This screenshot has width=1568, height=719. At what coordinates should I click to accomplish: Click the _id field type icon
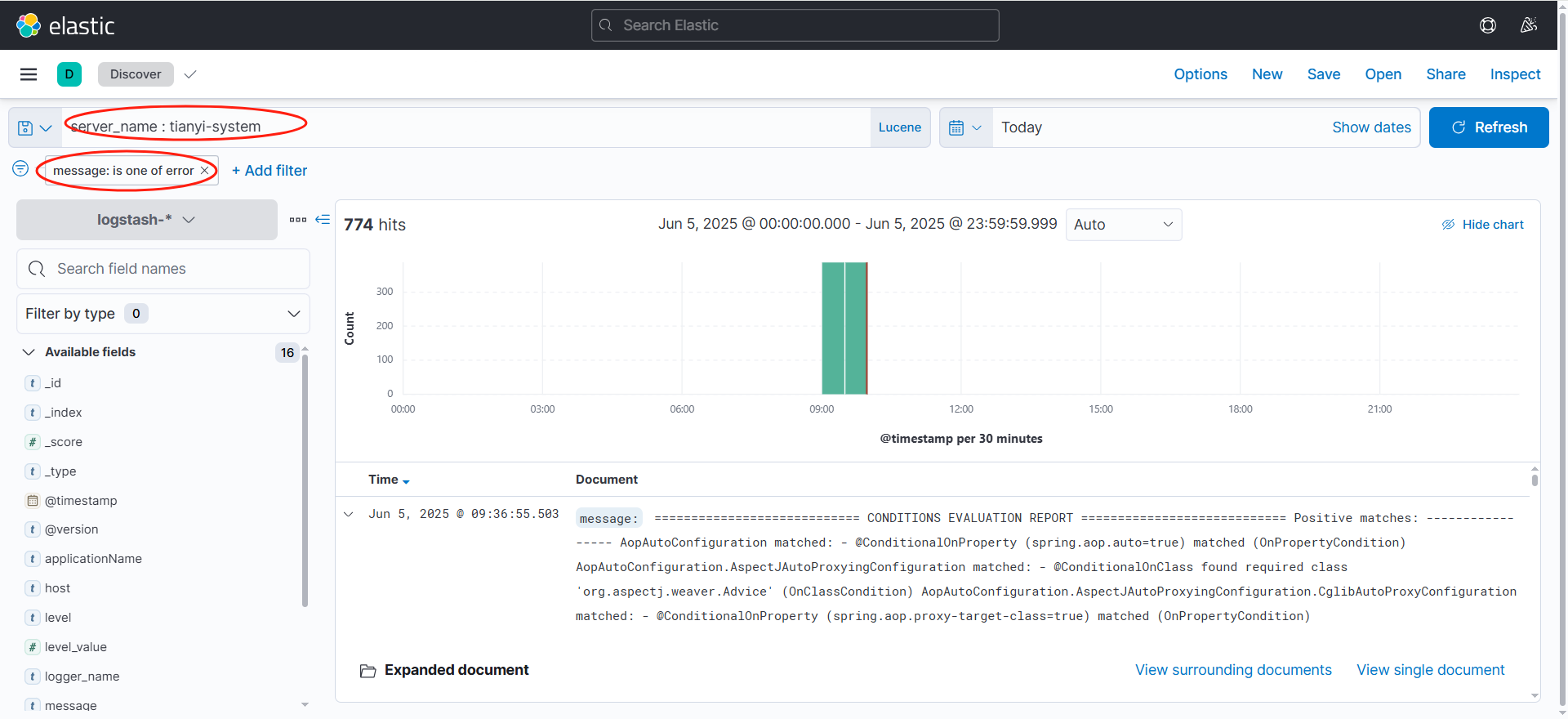(33, 383)
